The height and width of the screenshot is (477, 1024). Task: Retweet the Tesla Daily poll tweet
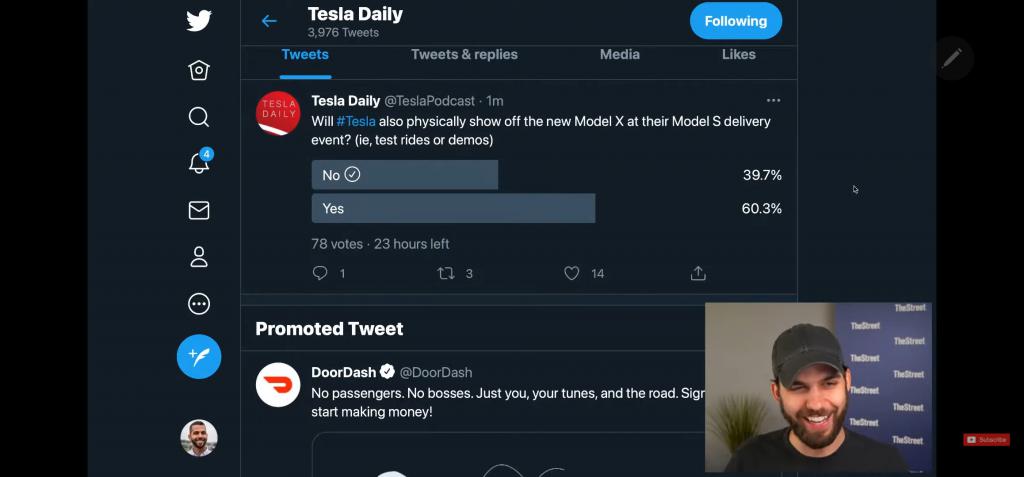pyautogui.click(x=446, y=273)
